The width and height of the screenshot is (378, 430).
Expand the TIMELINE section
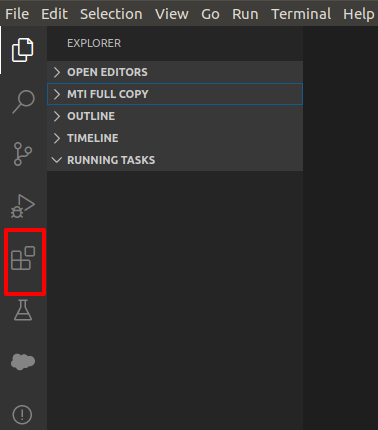coord(175,138)
